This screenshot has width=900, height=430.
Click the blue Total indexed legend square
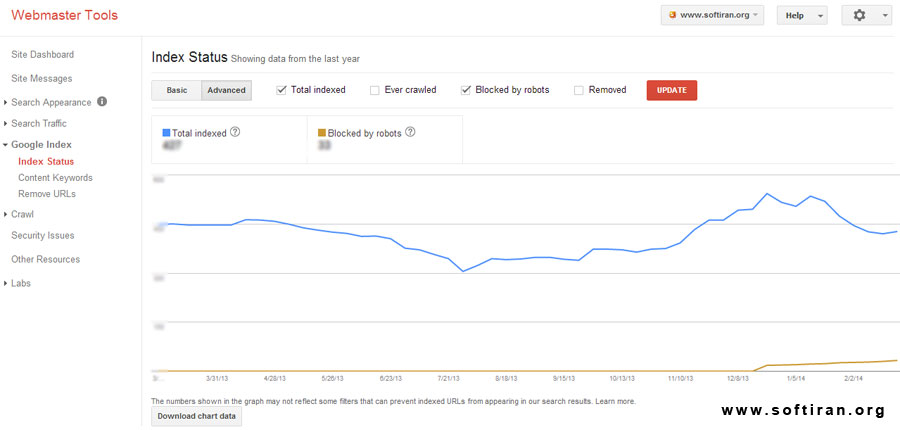coord(166,132)
